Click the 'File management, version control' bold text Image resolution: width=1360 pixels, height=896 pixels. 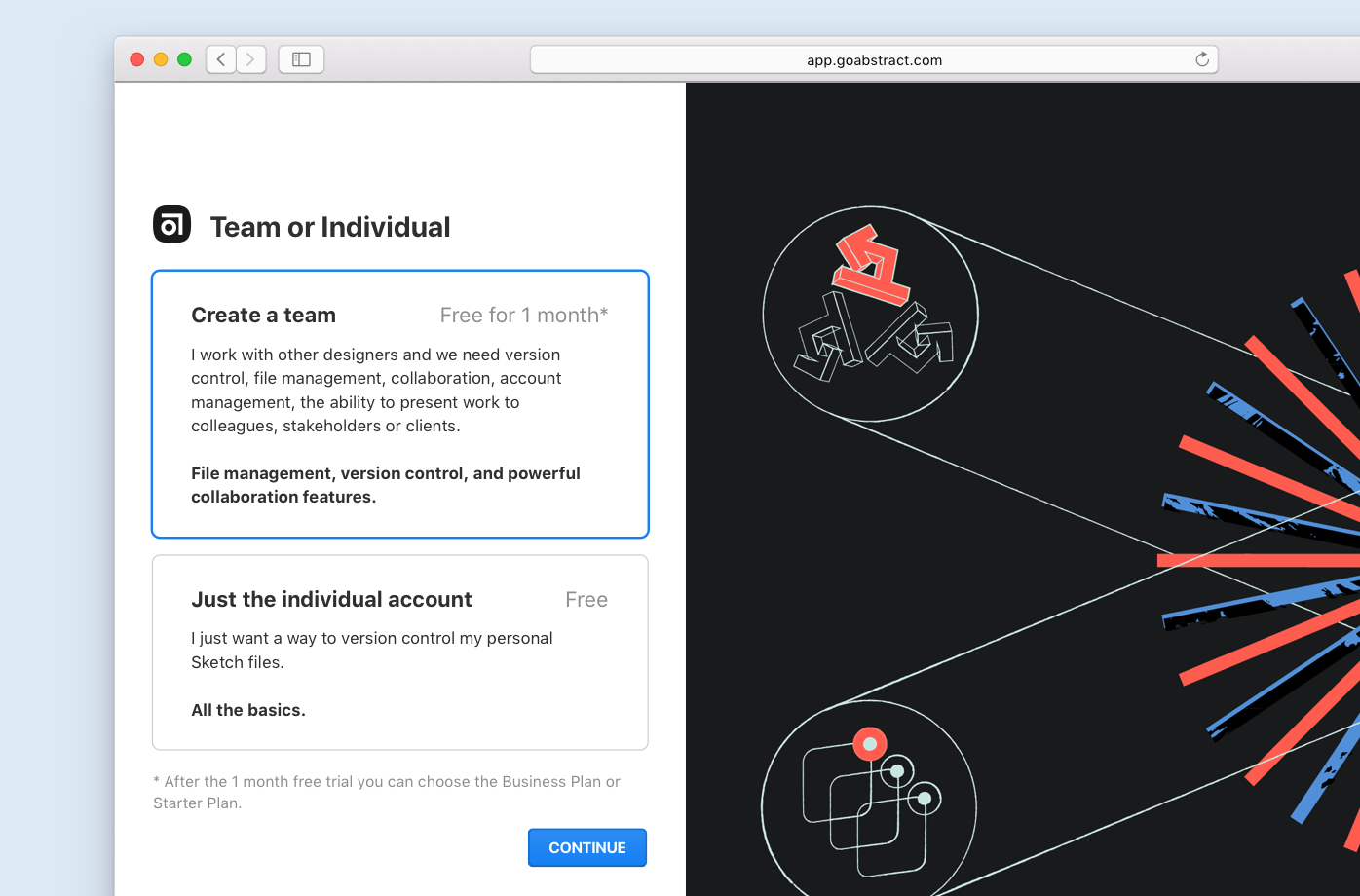[386, 485]
